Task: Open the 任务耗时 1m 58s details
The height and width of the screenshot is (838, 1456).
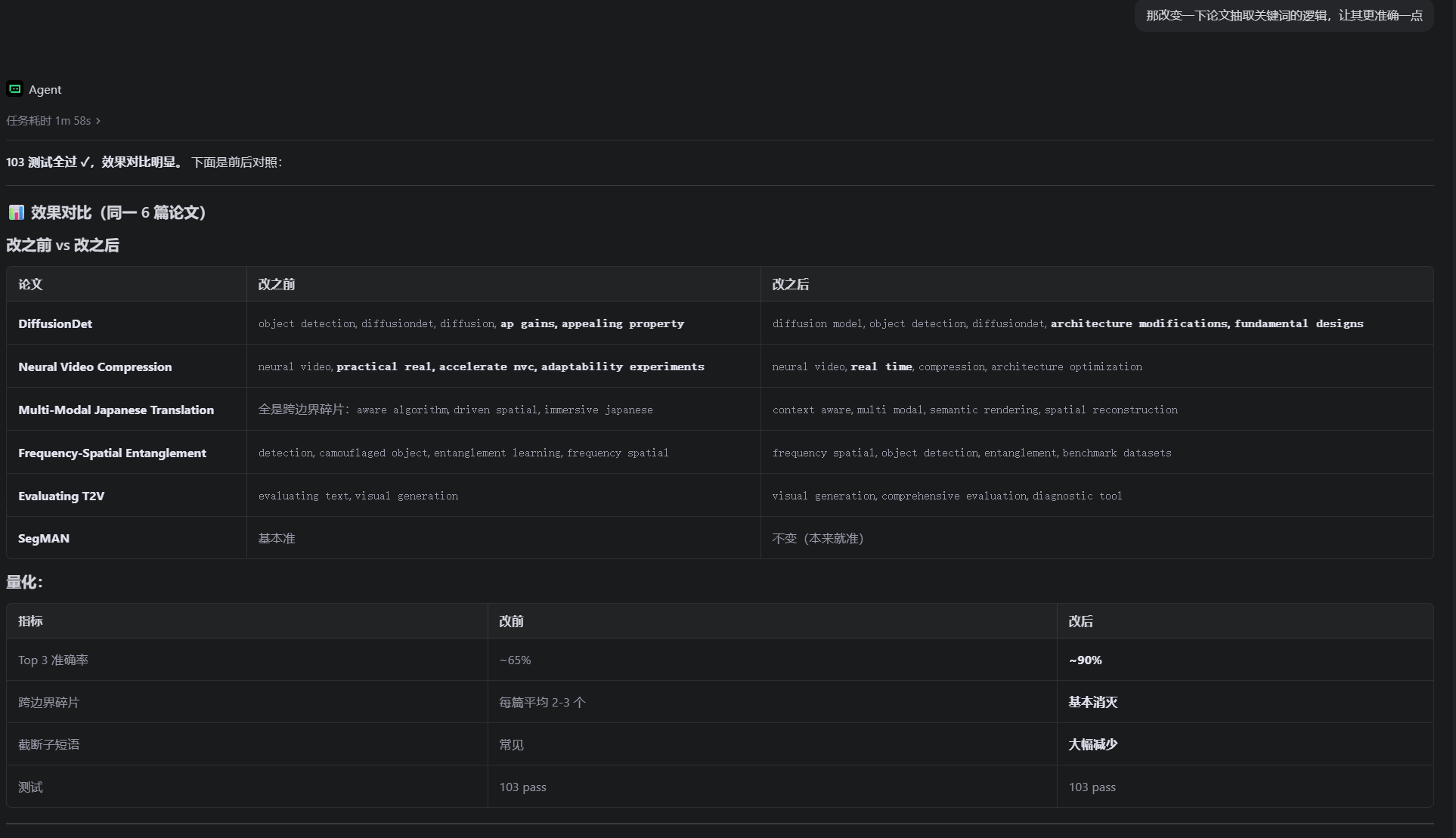Action: [x=53, y=121]
